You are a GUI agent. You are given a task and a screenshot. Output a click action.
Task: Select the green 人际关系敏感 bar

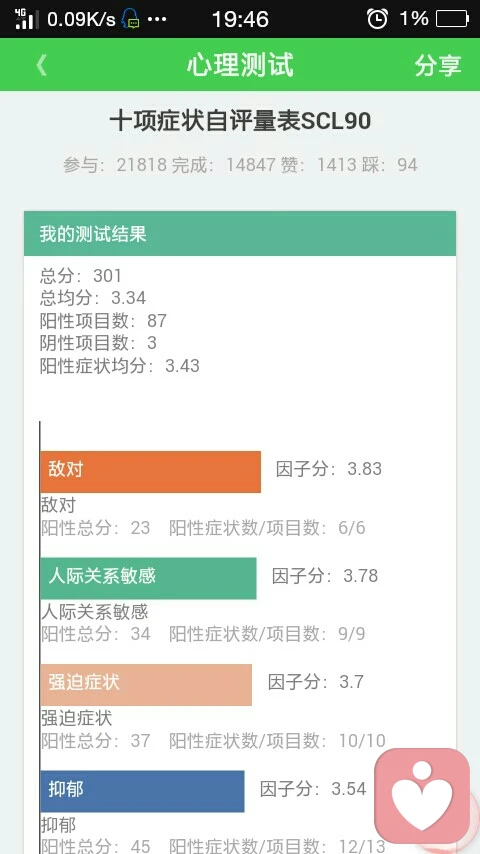[149, 578]
